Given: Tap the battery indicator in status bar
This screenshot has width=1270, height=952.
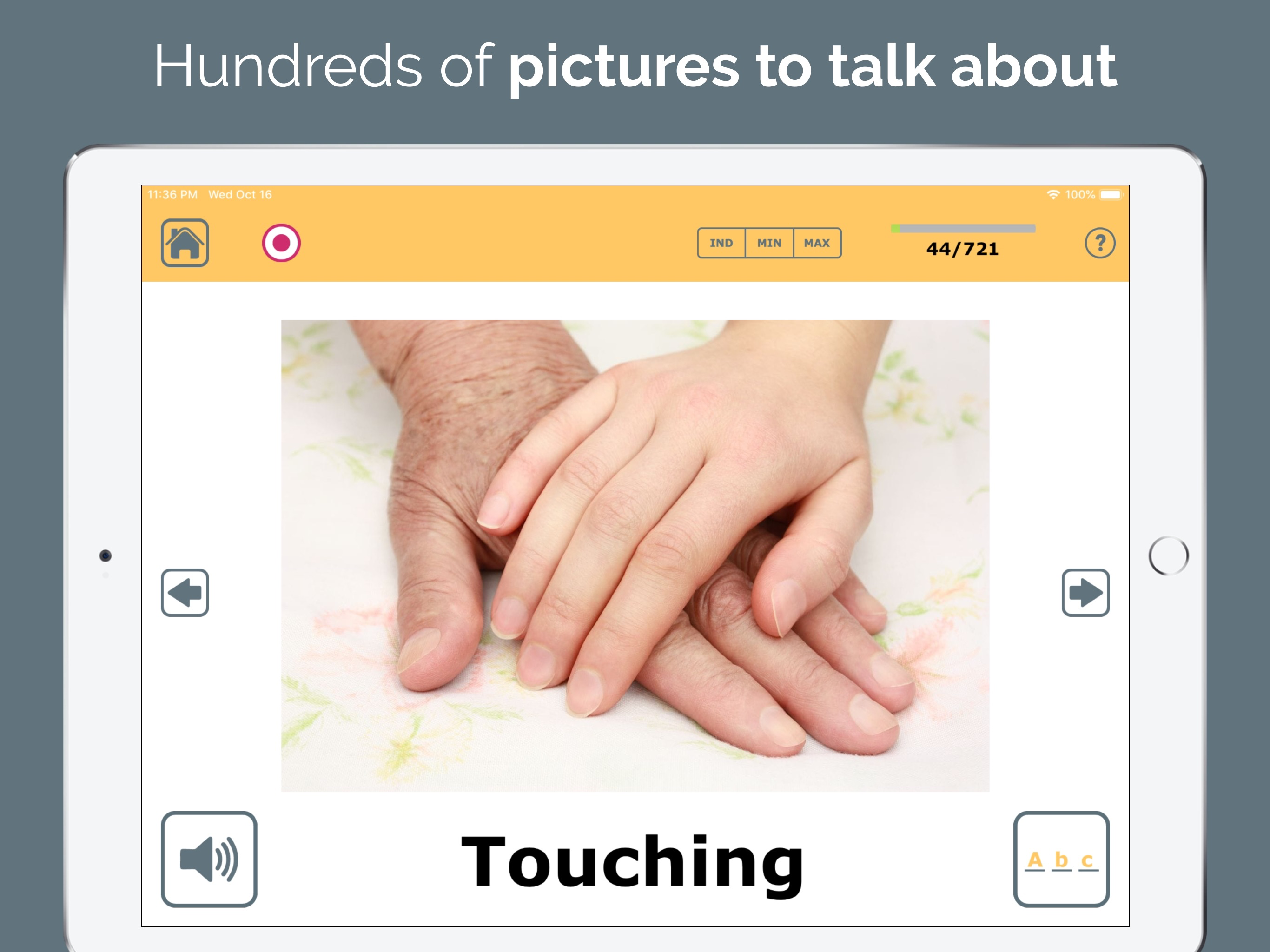Looking at the screenshot, I should point(1111,195).
